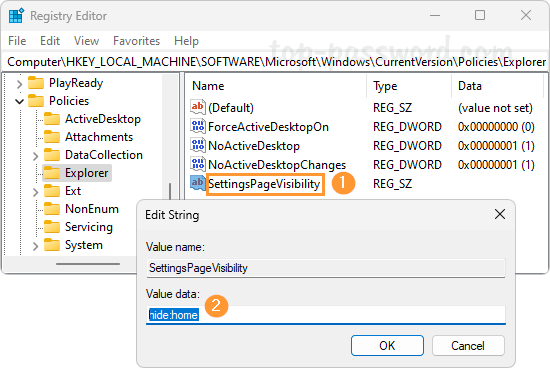The width and height of the screenshot is (550, 368).
Task: Click the Attachments folder icon
Action: 52,137
